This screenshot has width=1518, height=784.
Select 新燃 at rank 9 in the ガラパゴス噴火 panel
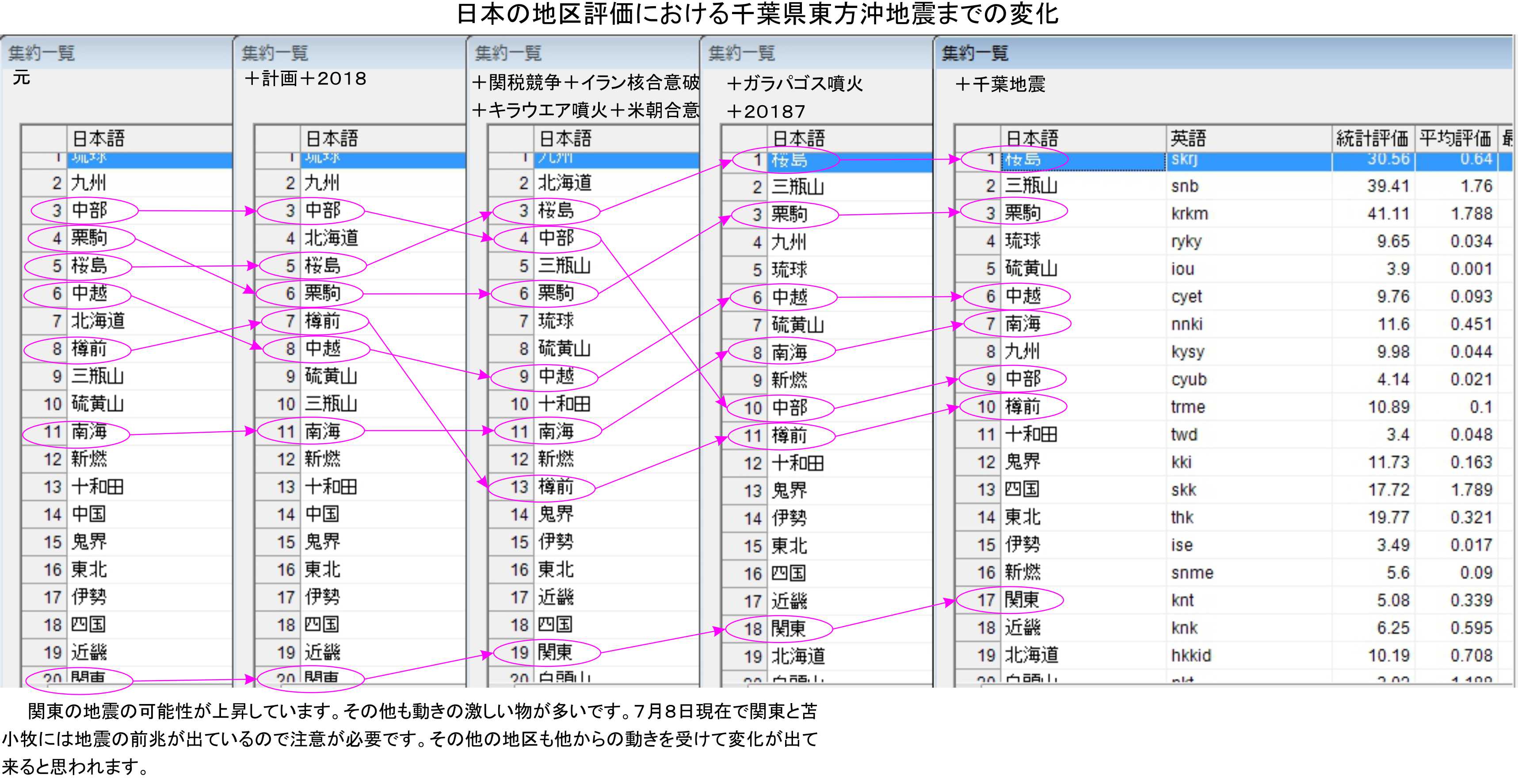pos(789,381)
